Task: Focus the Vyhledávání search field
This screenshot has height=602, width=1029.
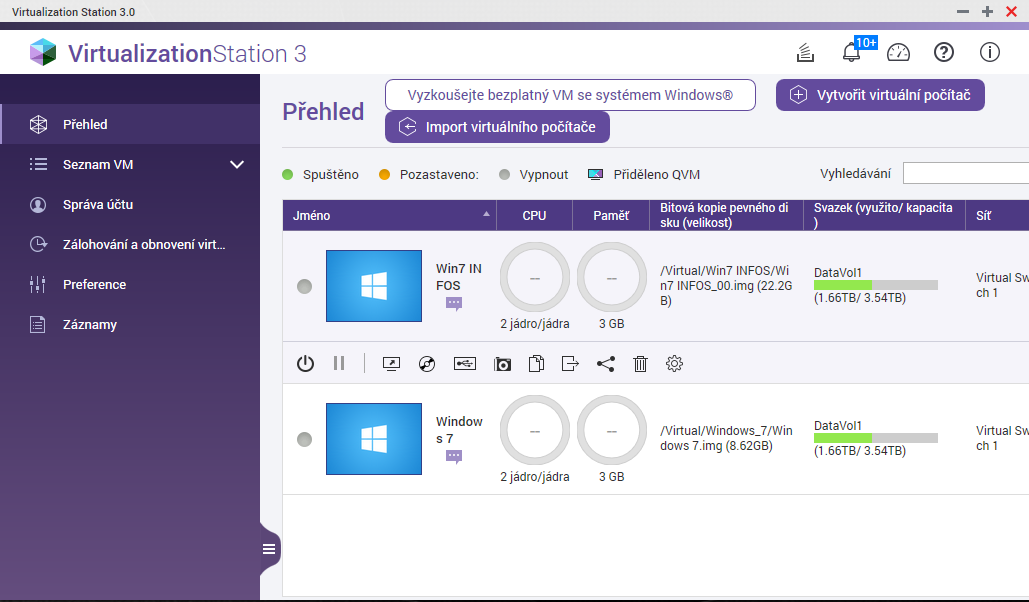Action: [966, 174]
